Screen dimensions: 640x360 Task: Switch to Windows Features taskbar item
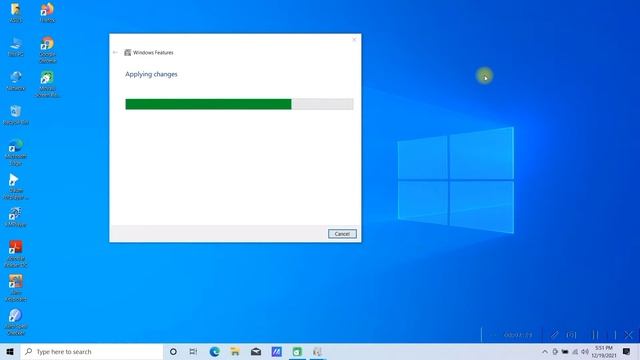pos(318,351)
